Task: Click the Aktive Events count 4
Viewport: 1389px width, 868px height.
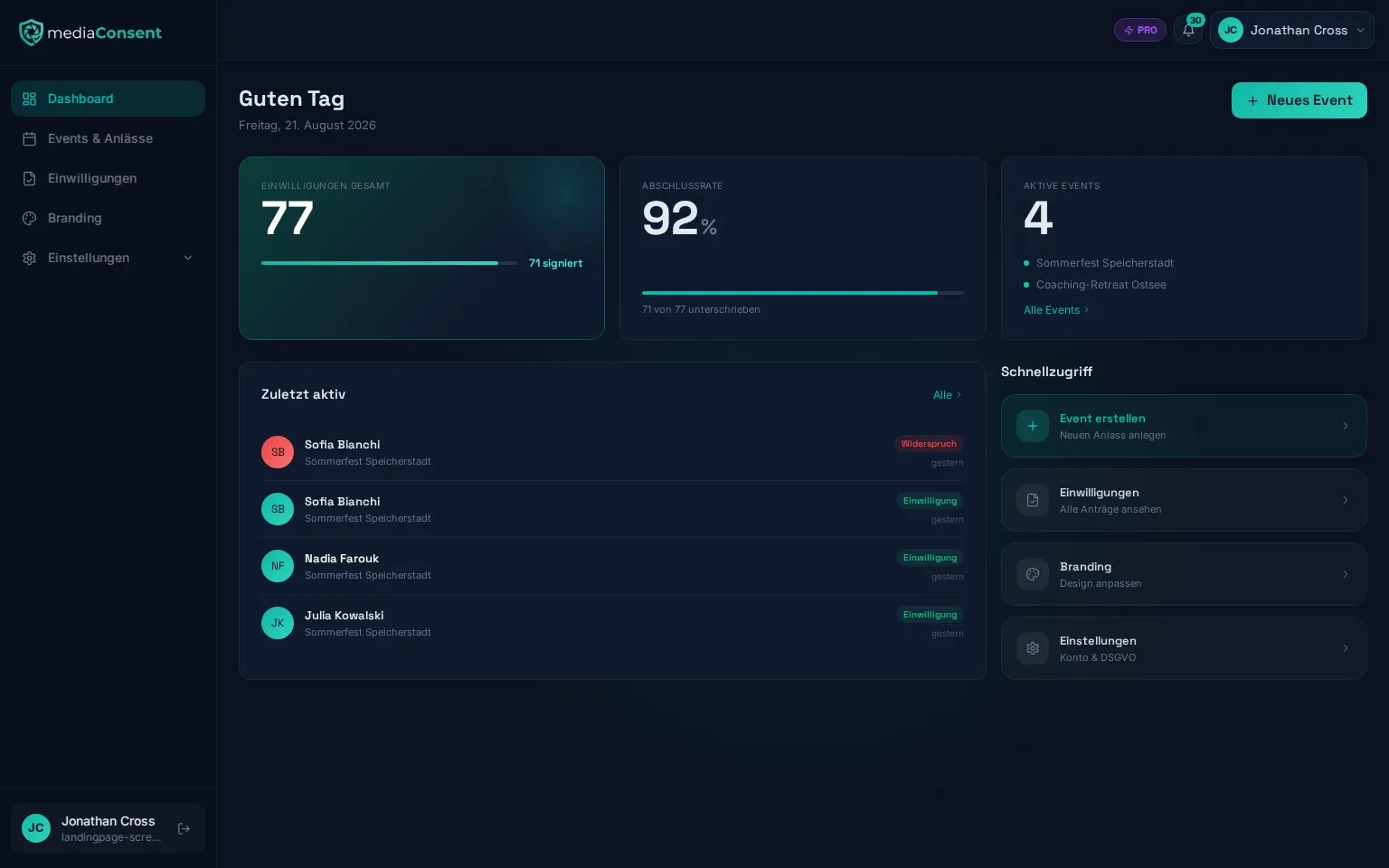Action: click(x=1038, y=218)
